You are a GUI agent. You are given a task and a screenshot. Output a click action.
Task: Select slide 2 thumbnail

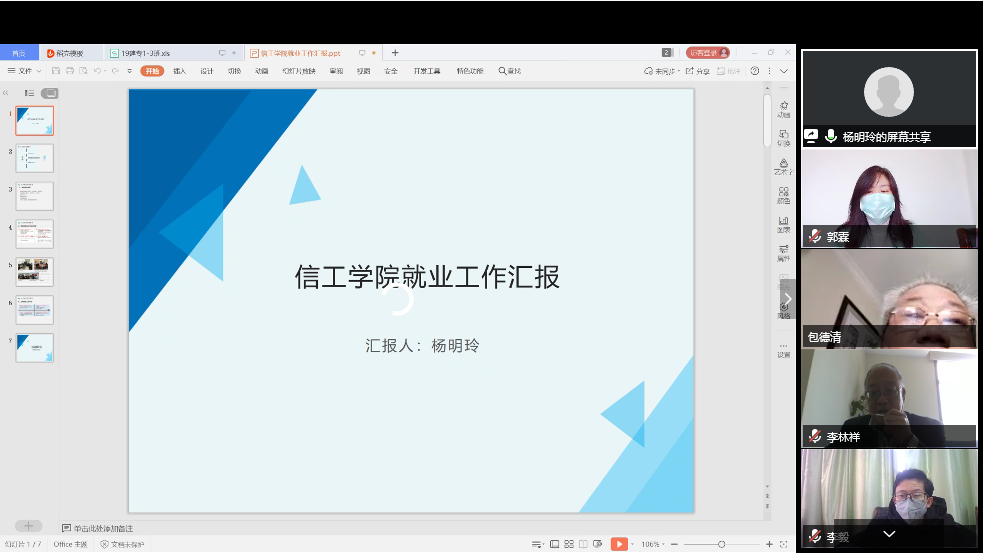(34, 159)
